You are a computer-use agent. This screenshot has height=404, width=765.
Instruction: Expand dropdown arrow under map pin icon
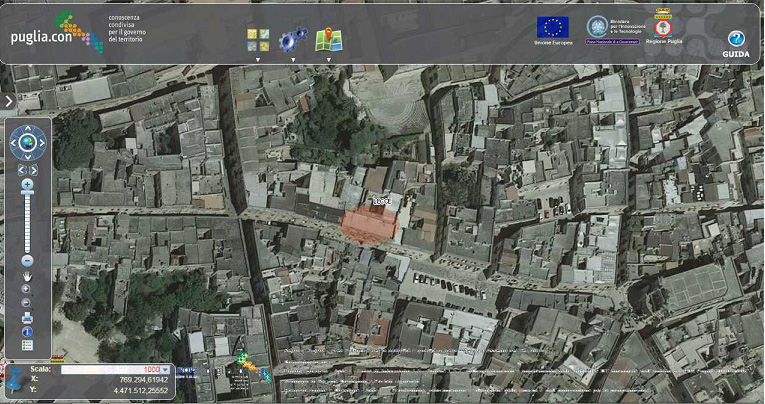(328, 60)
